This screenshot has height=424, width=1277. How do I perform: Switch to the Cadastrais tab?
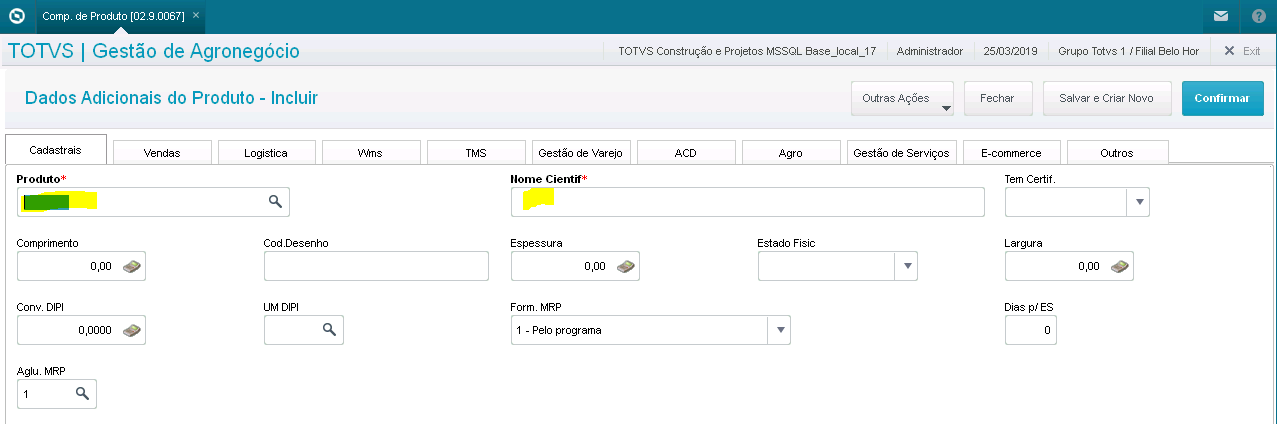pyautogui.click(x=55, y=149)
